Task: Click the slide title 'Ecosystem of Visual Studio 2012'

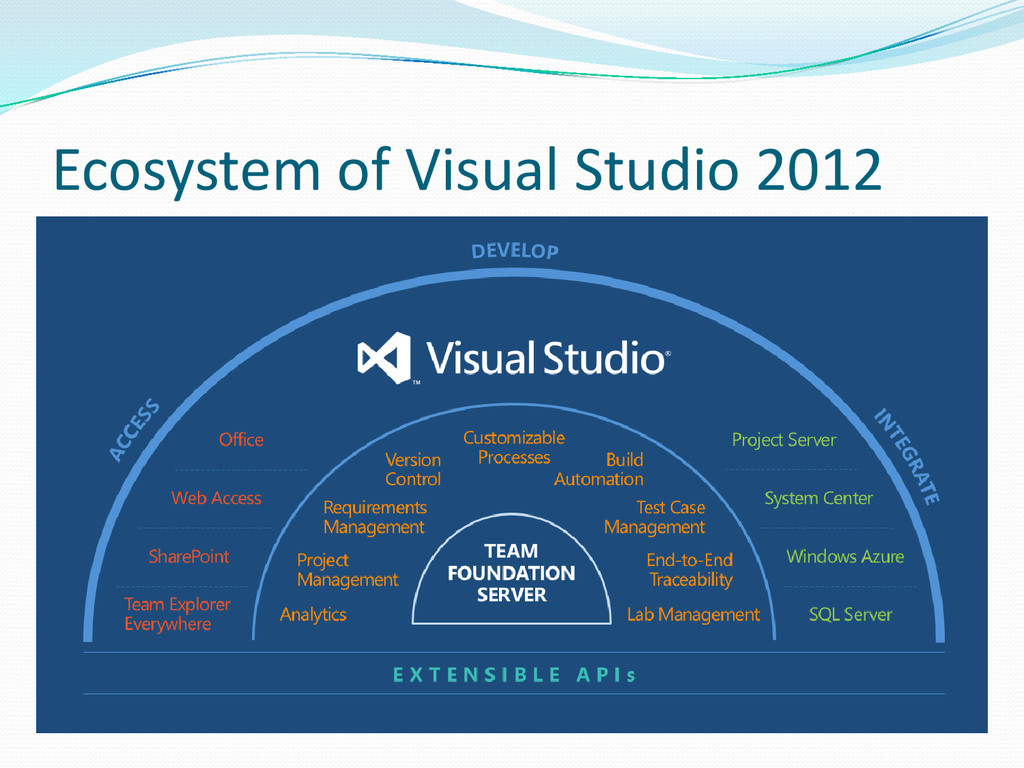Action: pos(468,170)
